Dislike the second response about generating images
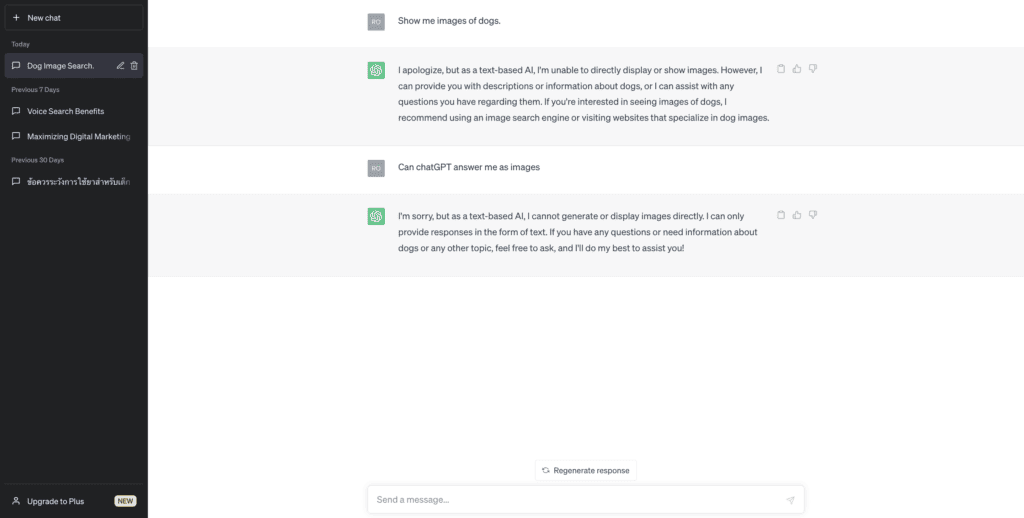Screen dimensions: 1024x518 point(813,215)
